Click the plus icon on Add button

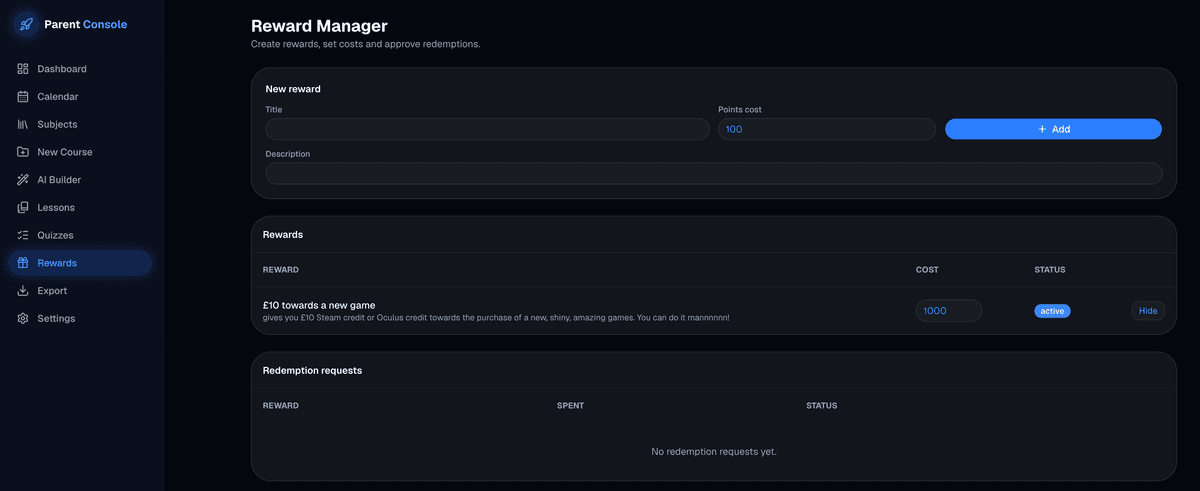coord(1042,129)
